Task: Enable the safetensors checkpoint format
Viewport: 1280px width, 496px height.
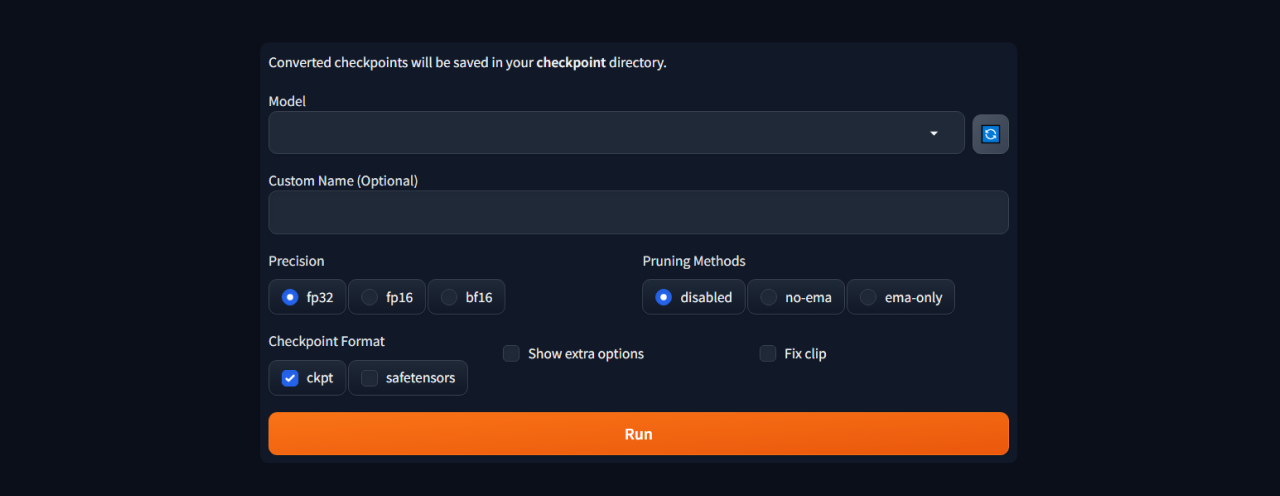Action: click(x=370, y=378)
